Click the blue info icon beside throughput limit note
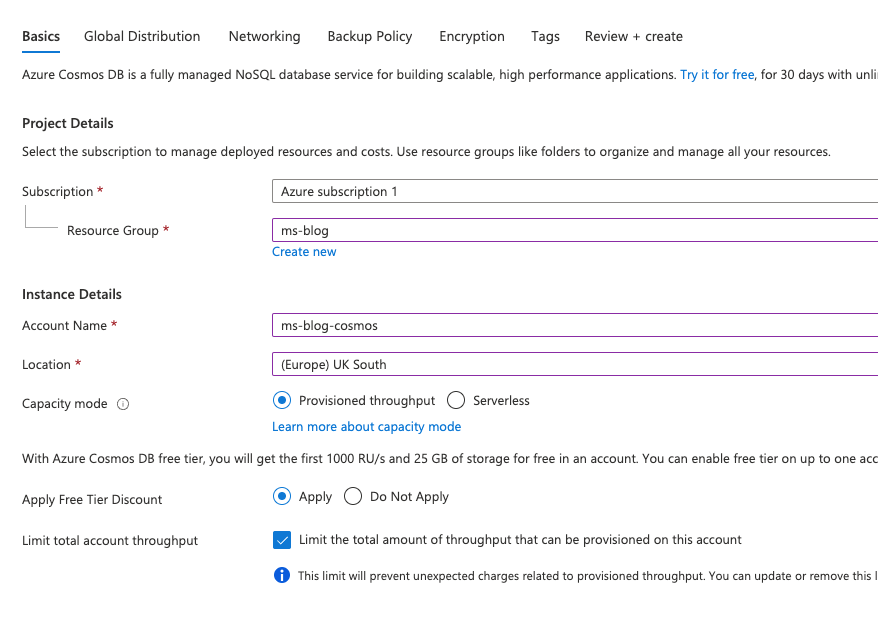The image size is (878, 641). [x=282, y=575]
